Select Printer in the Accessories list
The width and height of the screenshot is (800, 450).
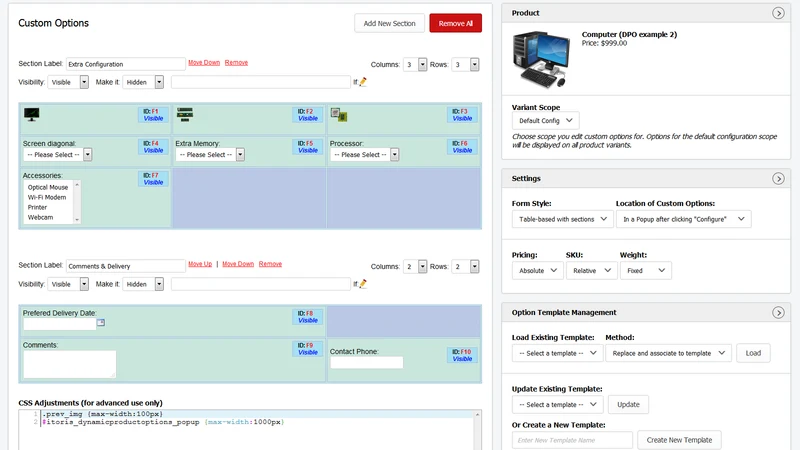click(37, 207)
